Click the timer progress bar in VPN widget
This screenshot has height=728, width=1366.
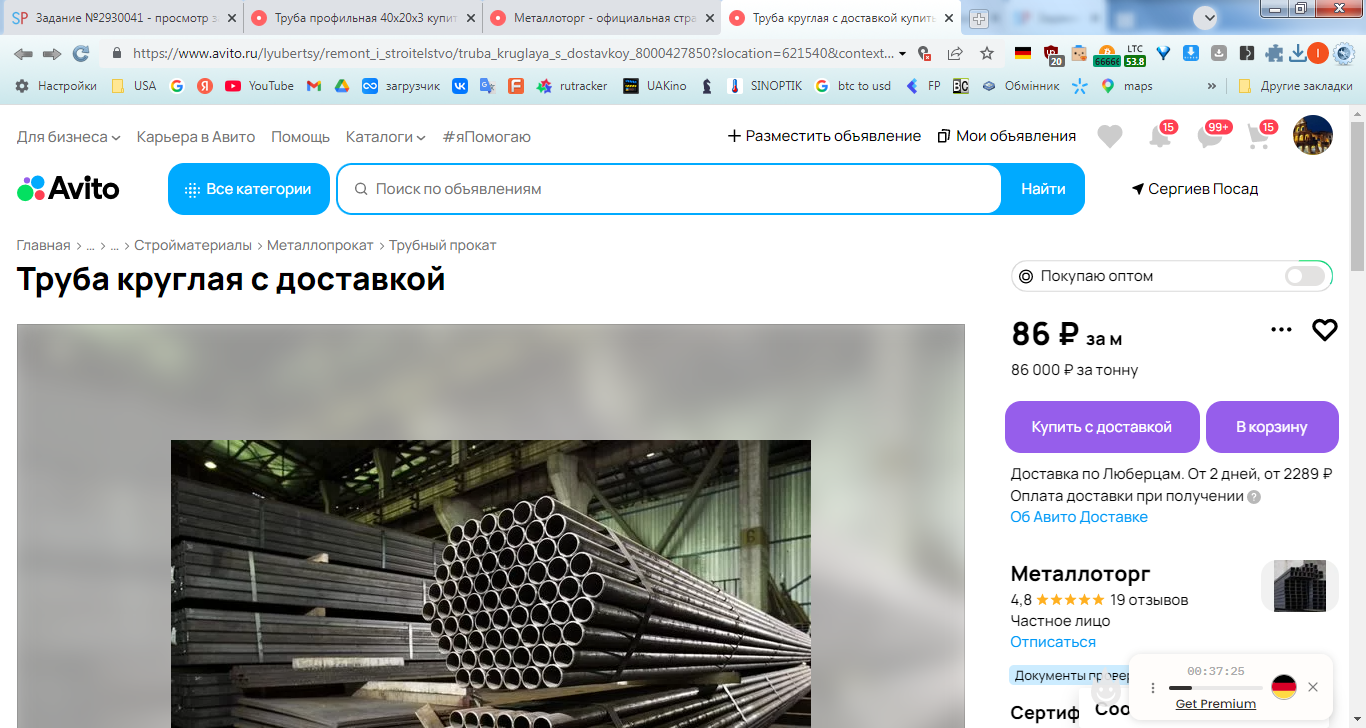pyautogui.click(x=1214, y=688)
